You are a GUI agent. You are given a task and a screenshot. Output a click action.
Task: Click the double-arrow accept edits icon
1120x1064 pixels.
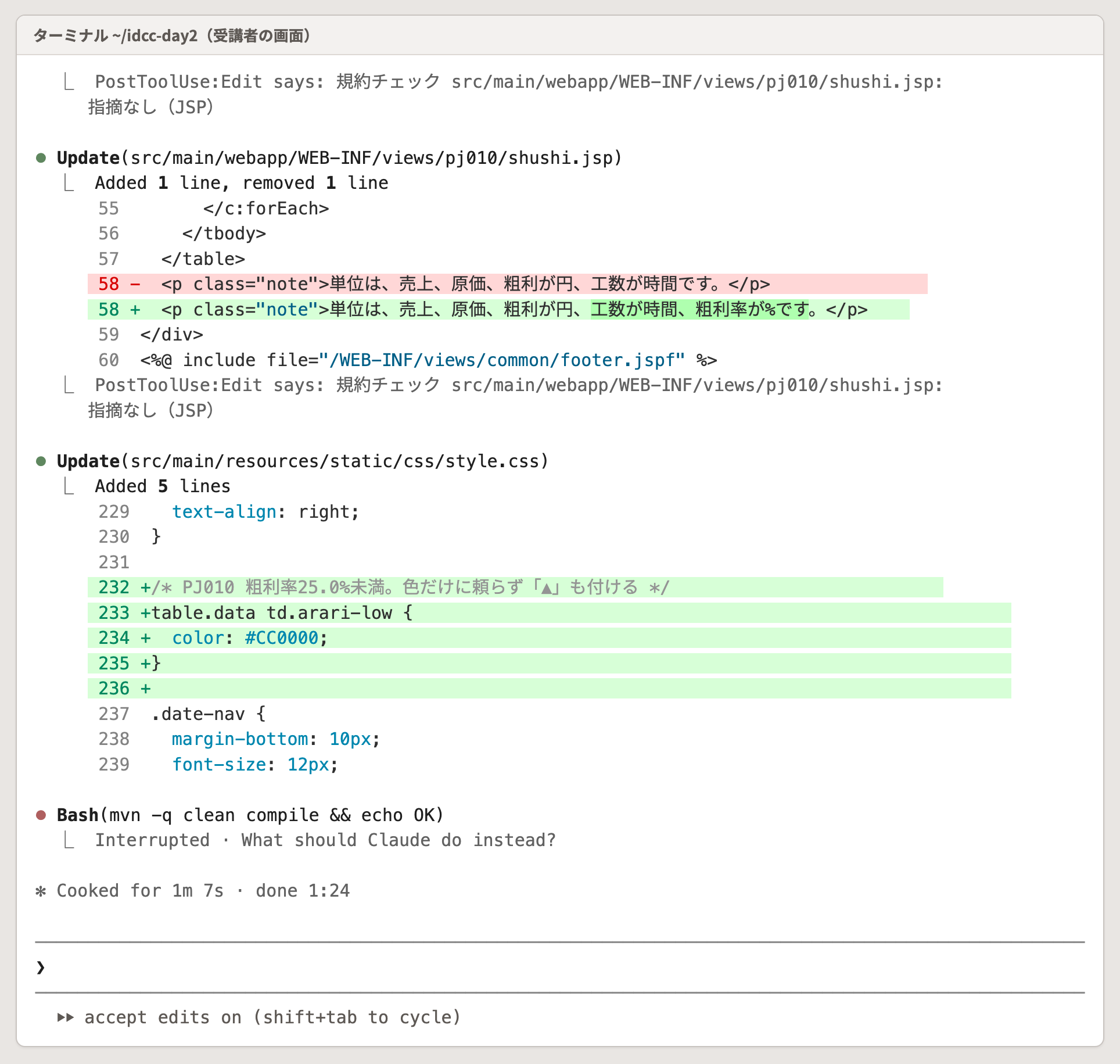point(66,1017)
